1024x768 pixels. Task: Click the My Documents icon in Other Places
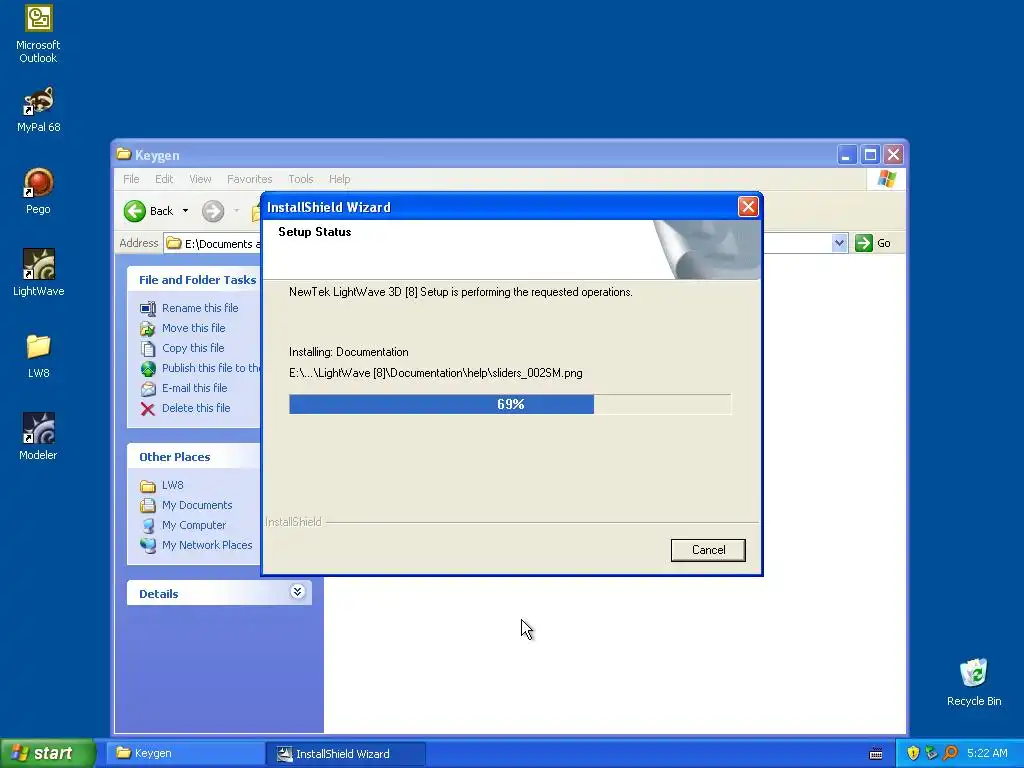(148, 505)
